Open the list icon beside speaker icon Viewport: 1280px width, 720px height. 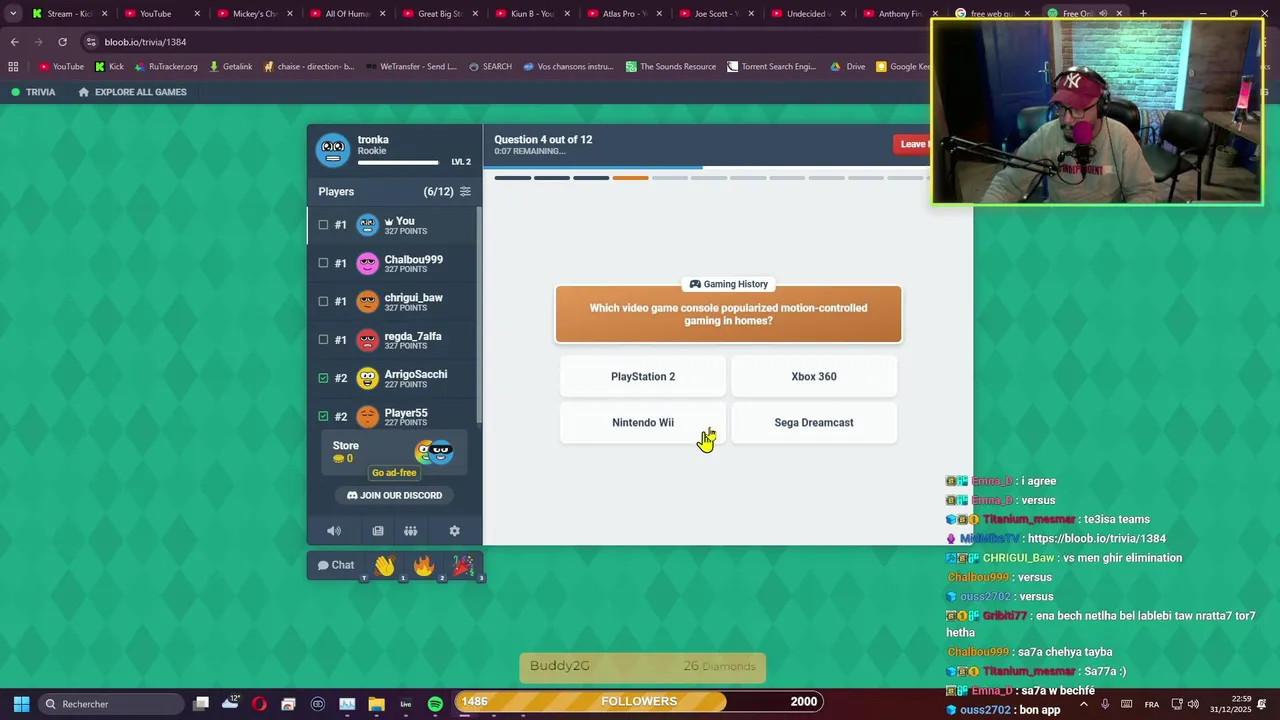point(378,531)
